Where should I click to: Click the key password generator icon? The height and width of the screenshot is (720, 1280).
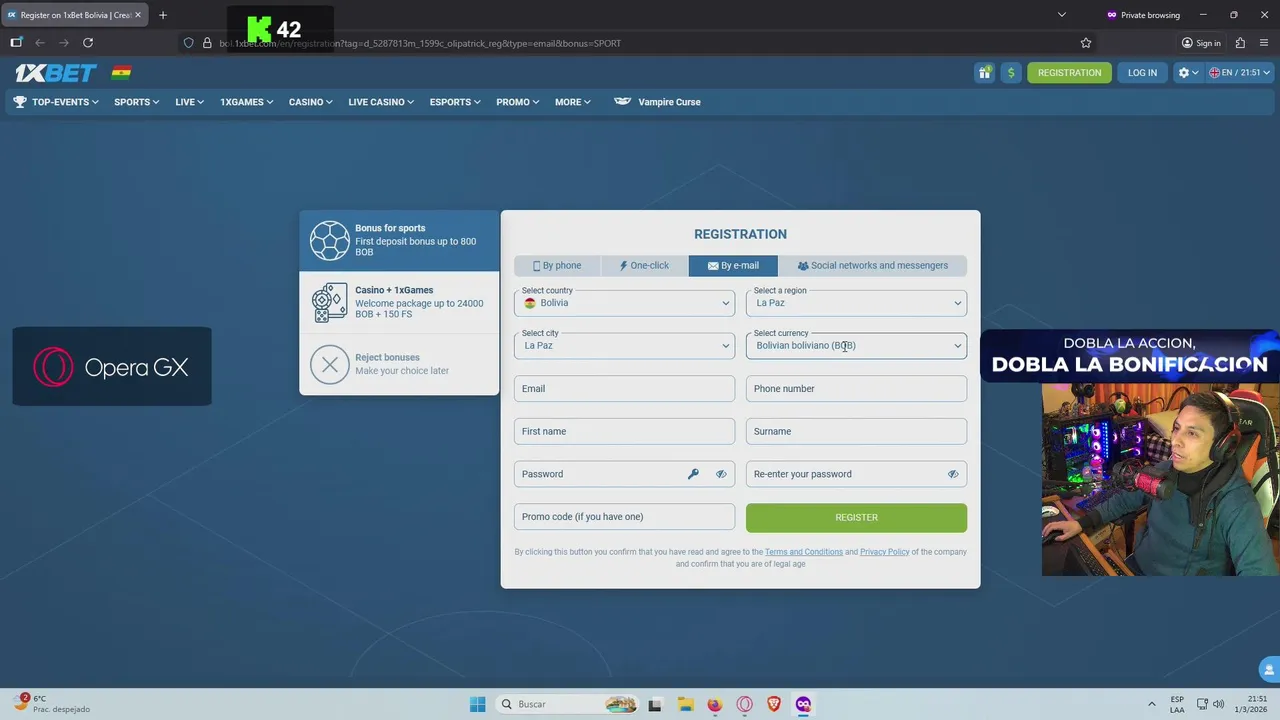point(693,474)
